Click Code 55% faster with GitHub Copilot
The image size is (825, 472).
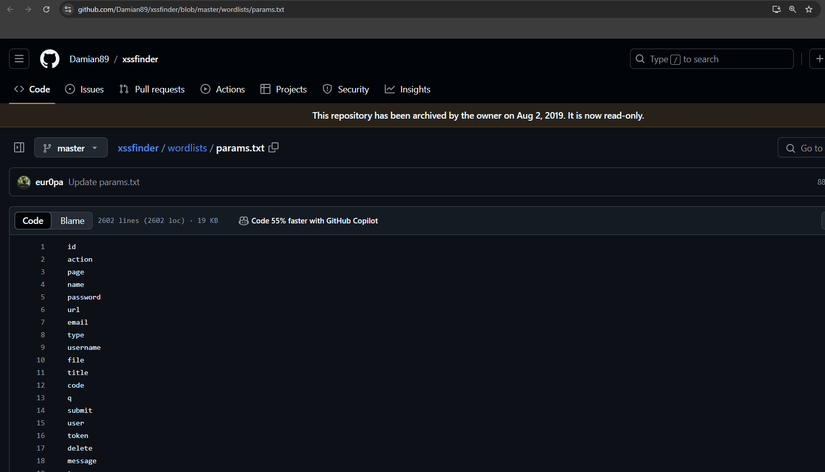click(x=308, y=221)
